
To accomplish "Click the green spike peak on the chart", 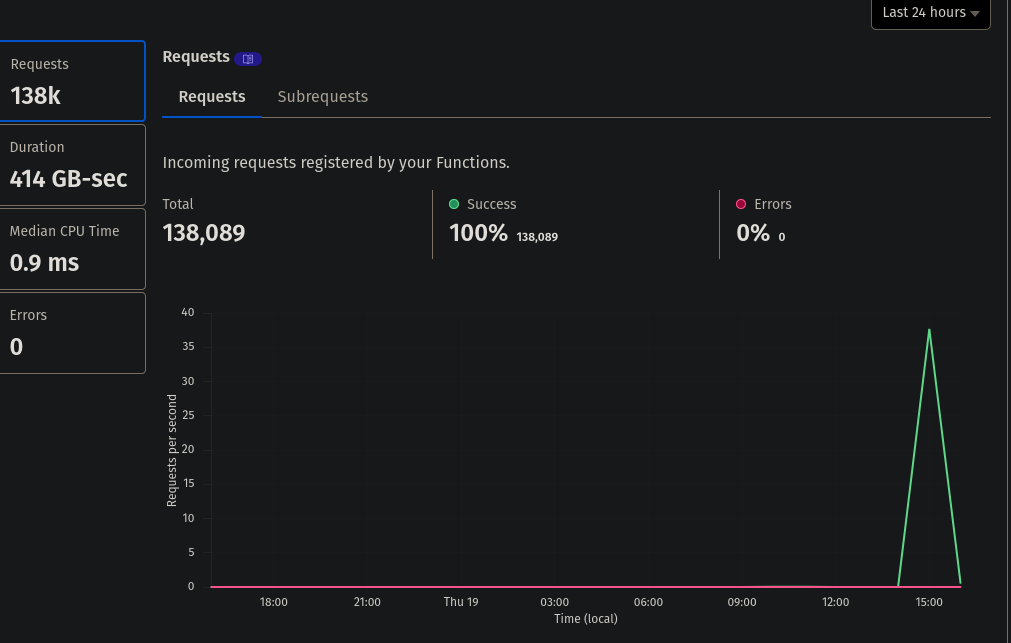I will [x=929, y=331].
